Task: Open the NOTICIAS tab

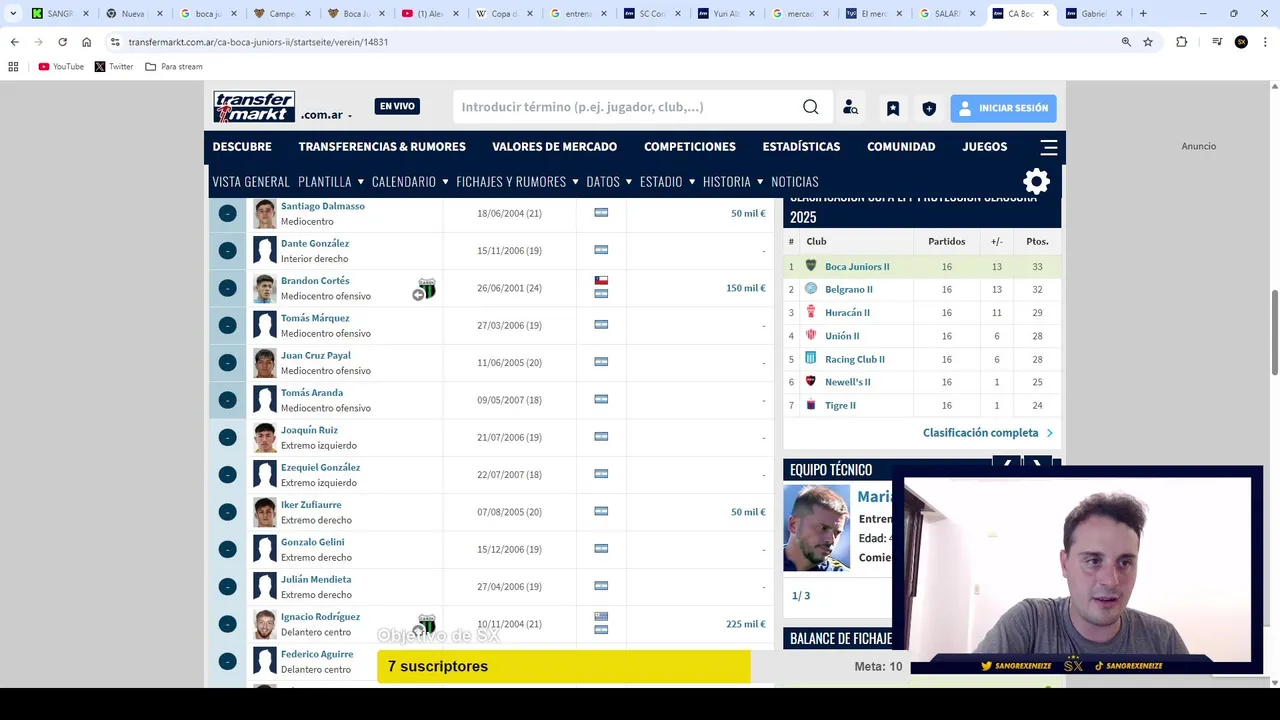Action: [795, 182]
